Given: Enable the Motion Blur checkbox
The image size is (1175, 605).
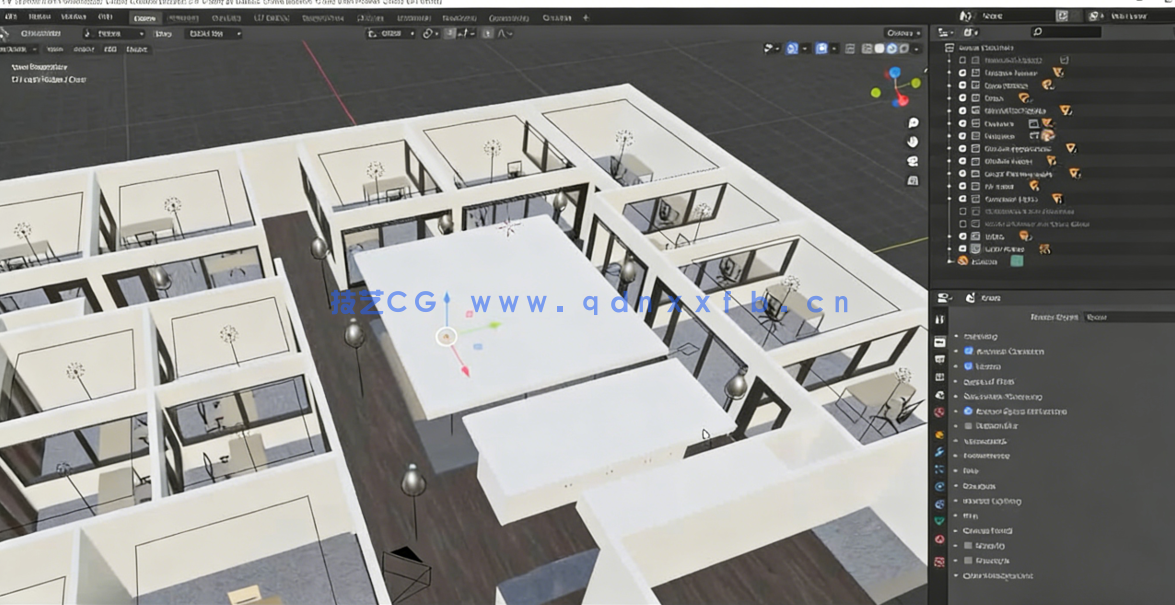Looking at the screenshot, I should pyautogui.click(x=966, y=426).
